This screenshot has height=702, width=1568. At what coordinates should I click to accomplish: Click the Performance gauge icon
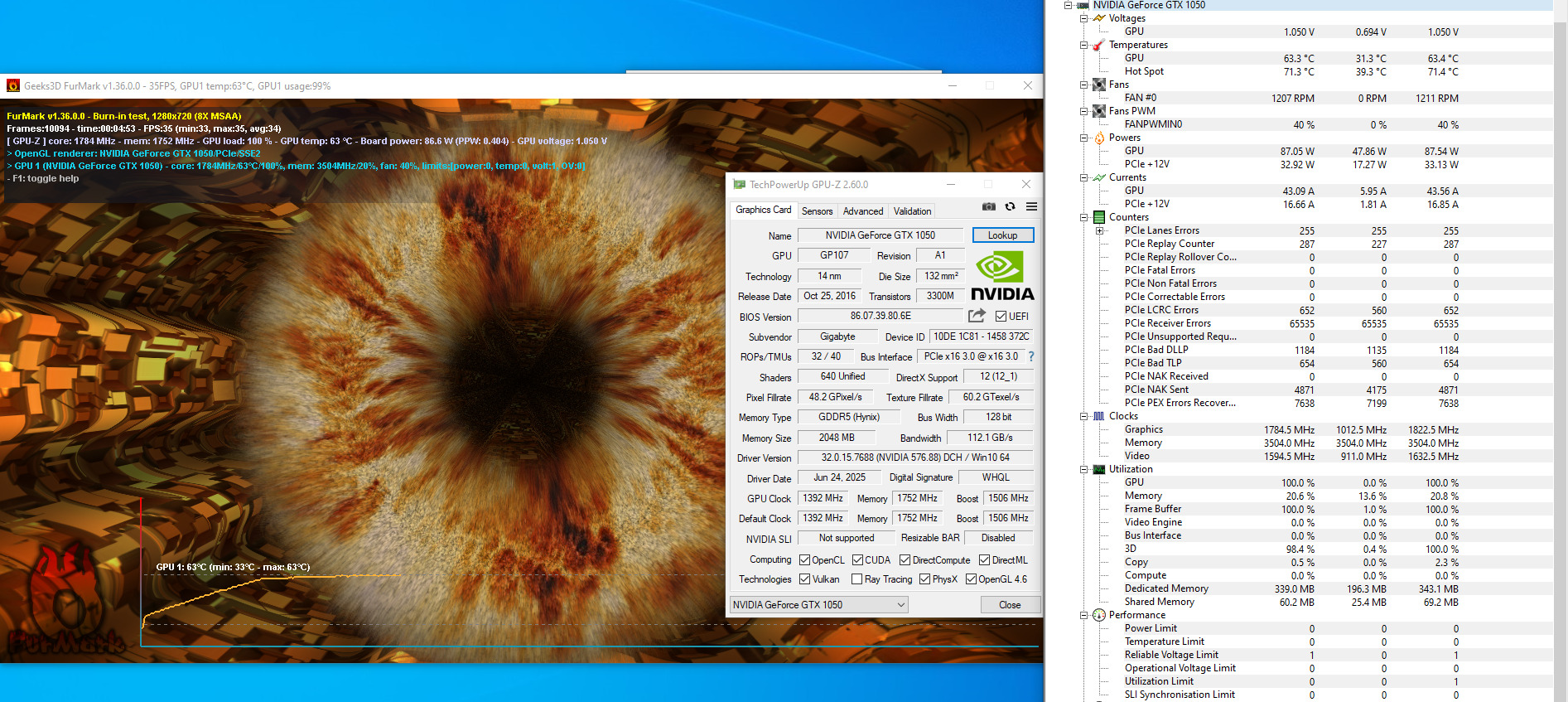[1099, 615]
